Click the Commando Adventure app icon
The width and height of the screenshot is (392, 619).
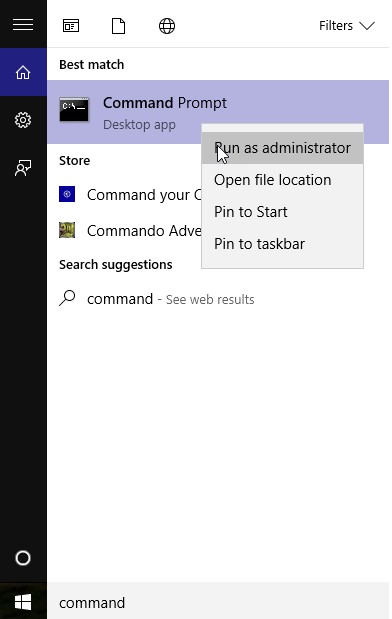pyautogui.click(x=67, y=230)
